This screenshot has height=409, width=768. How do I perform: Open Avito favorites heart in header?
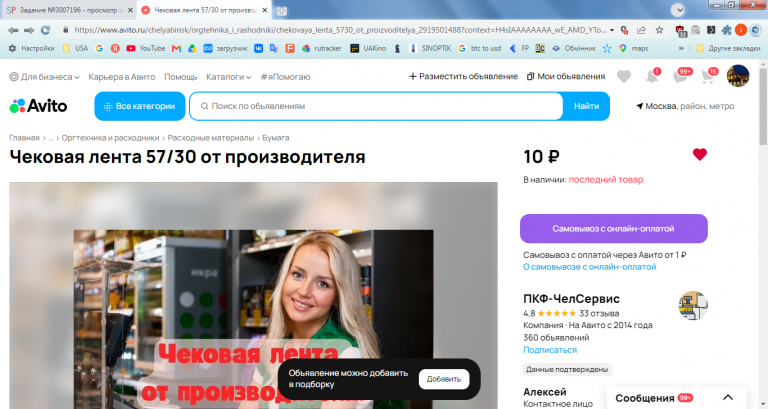624,76
